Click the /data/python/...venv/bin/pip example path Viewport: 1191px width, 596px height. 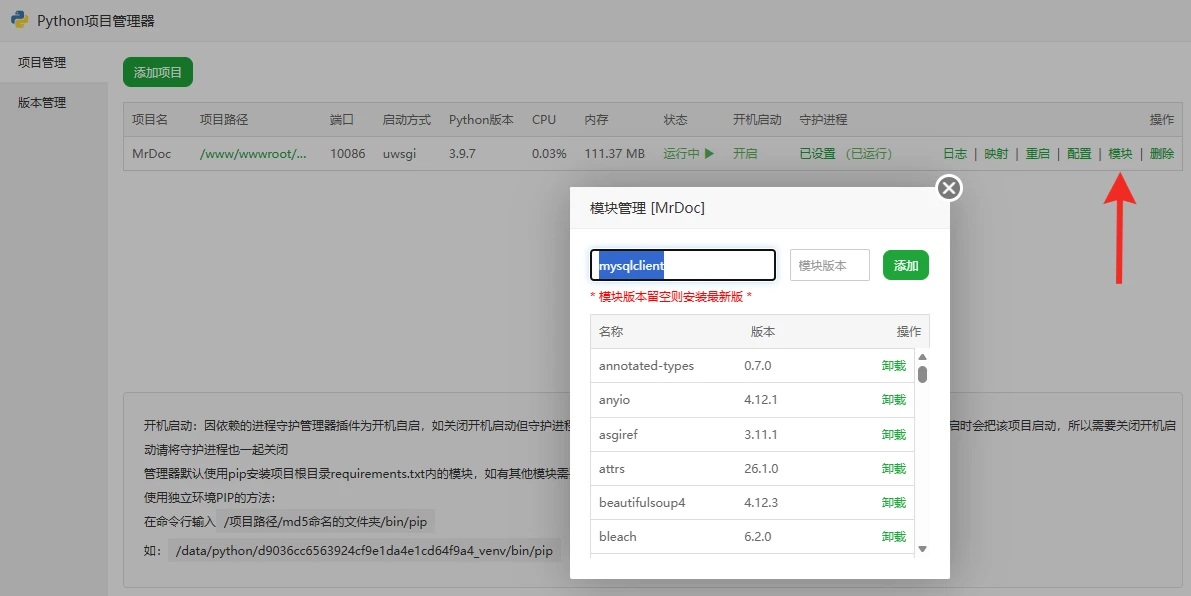pyautogui.click(x=365, y=550)
